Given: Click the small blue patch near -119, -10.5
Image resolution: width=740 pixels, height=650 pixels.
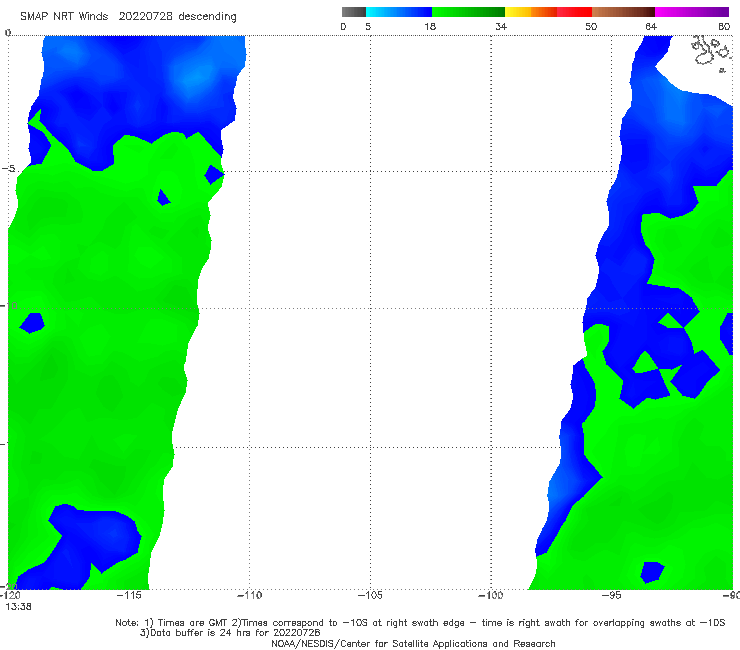Looking at the screenshot, I should coord(32,323).
